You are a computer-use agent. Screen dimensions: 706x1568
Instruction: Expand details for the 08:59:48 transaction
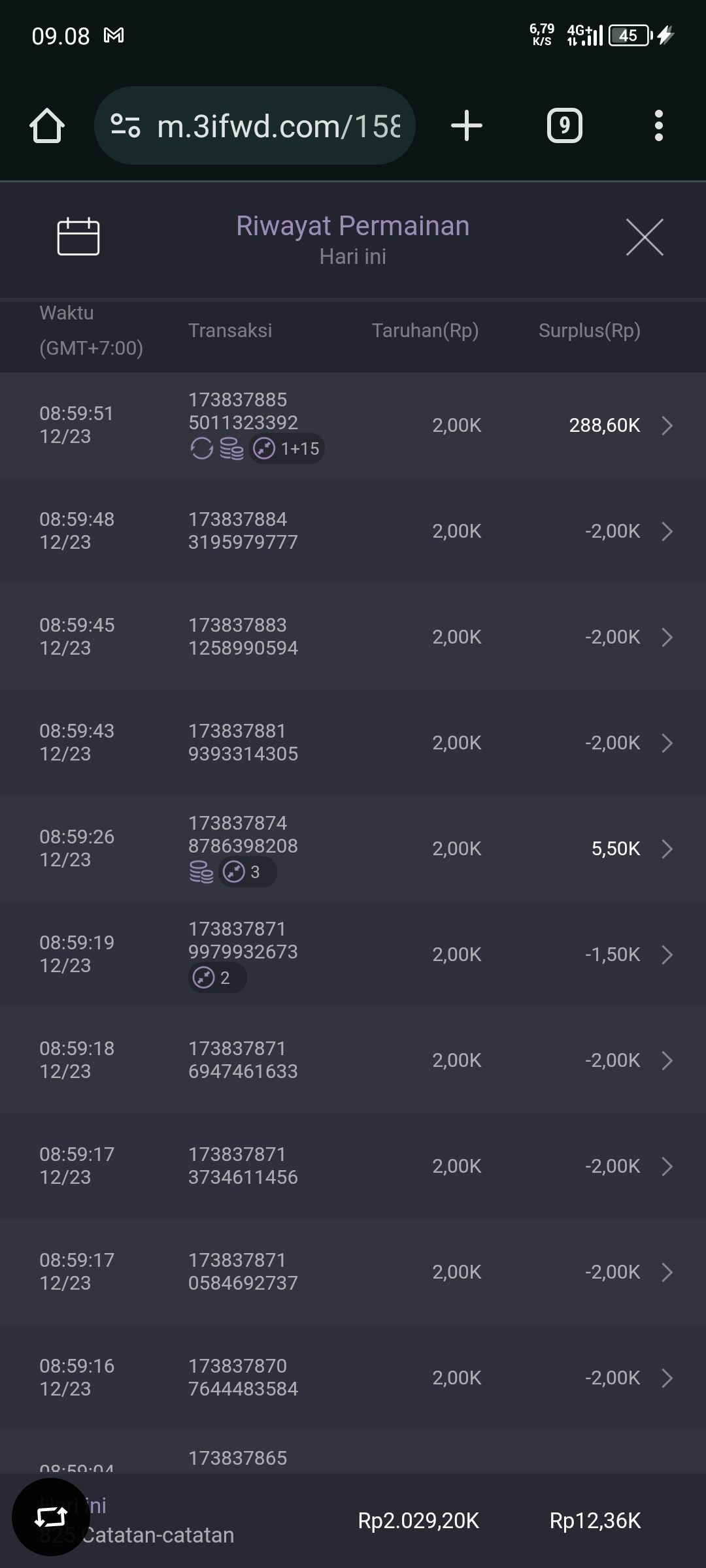coord(667,531)
